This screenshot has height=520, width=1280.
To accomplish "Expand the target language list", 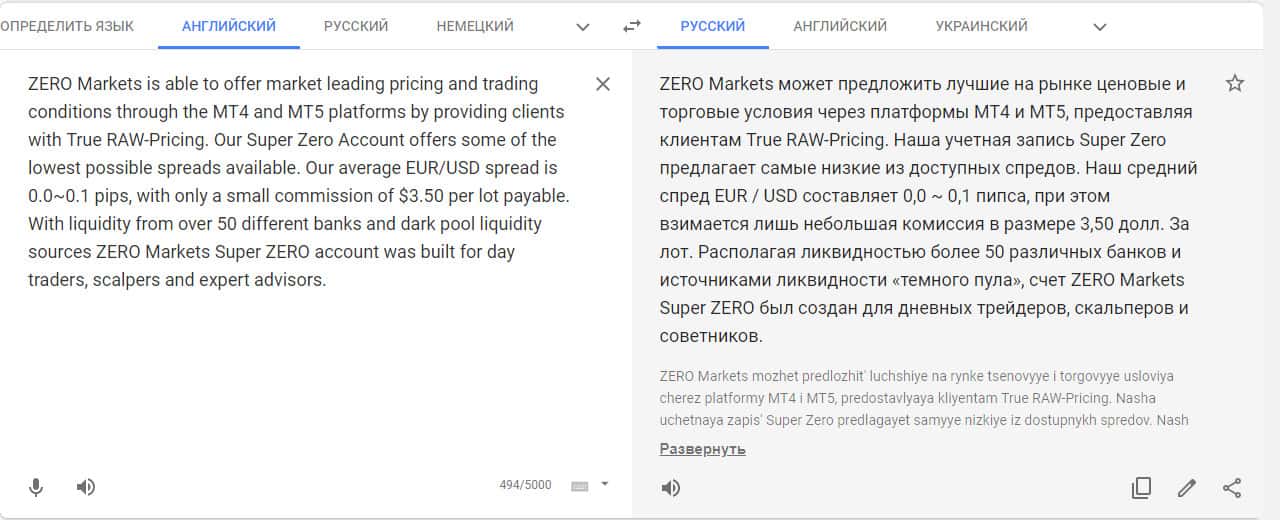I will [1100, 27].
